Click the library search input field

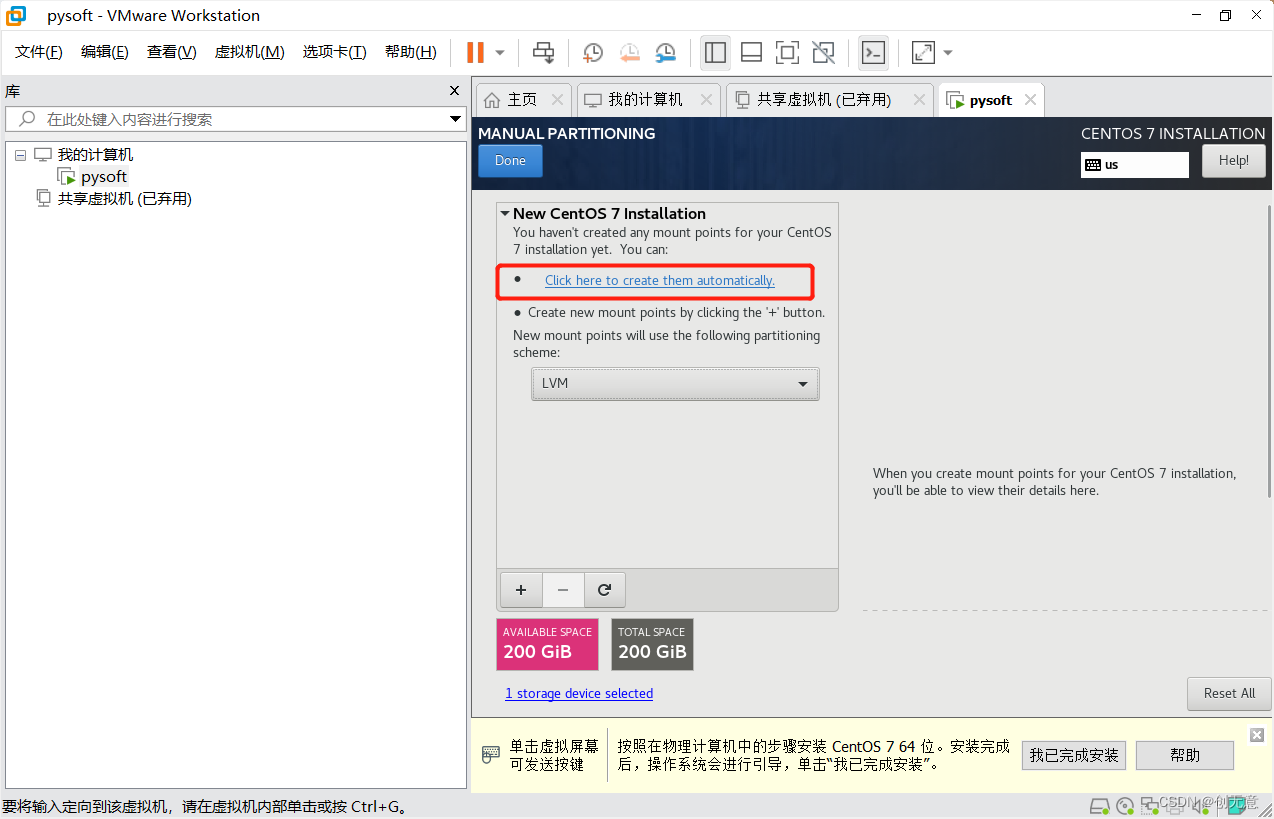pyautogui.click(x=235, y=119)
